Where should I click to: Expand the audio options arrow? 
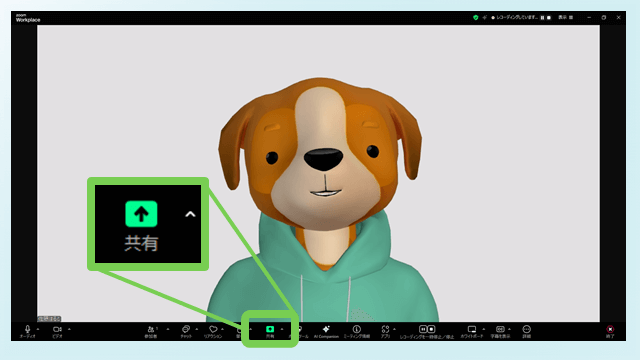(x=38, y=329)
